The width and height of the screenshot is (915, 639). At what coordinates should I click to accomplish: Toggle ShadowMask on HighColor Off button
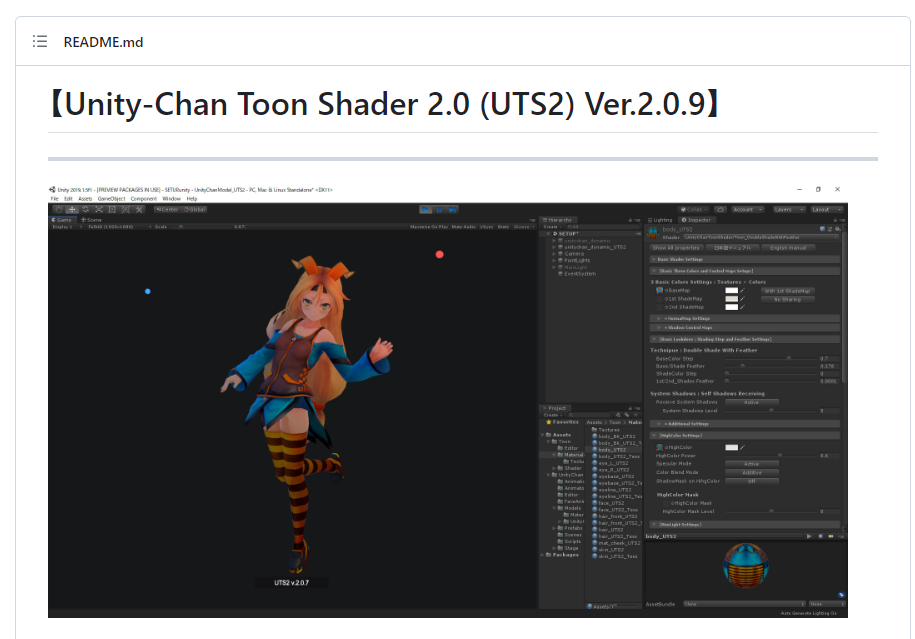(752, 481)
